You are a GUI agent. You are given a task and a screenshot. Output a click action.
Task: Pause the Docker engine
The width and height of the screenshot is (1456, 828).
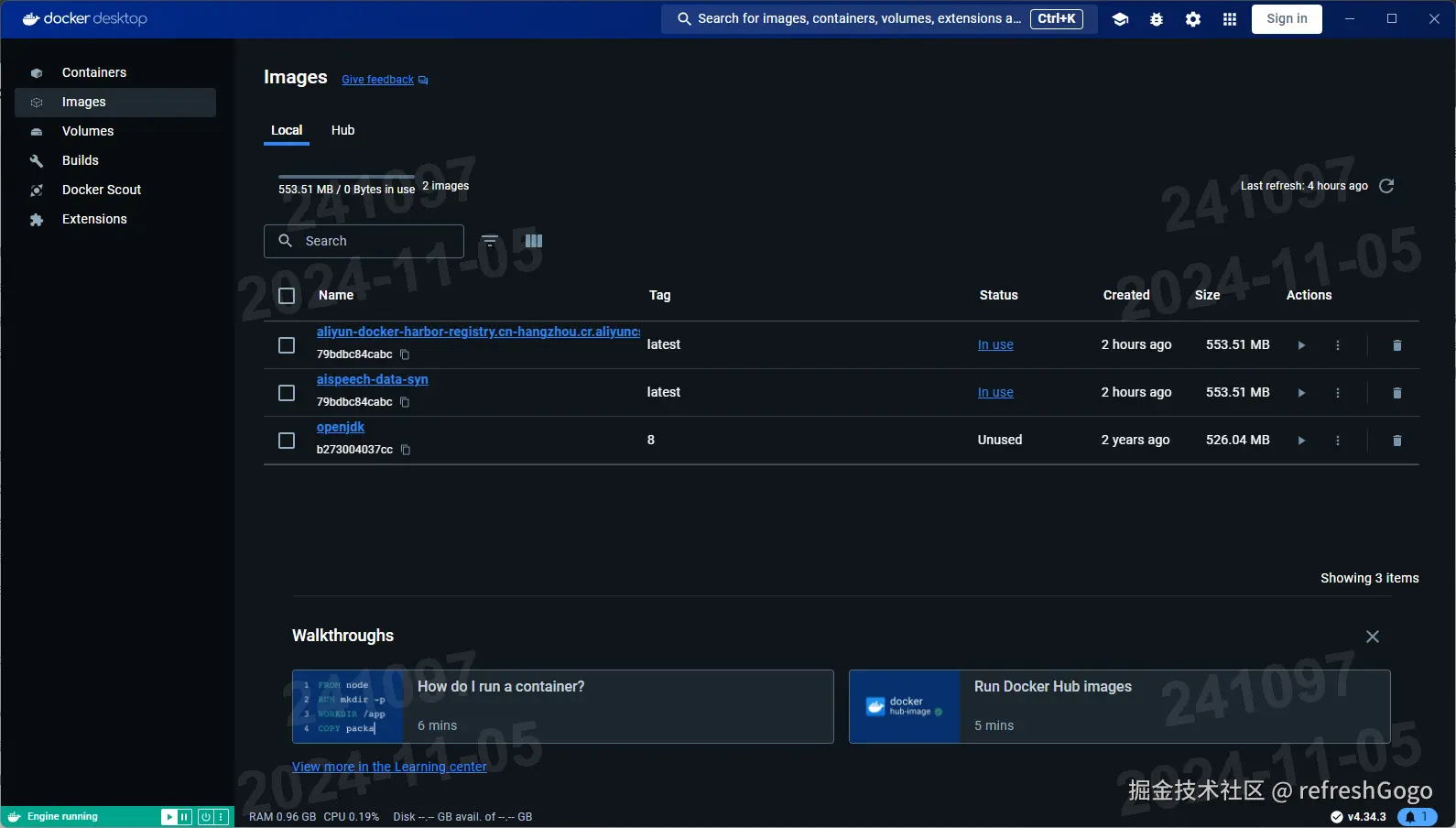tap(185, 817)
